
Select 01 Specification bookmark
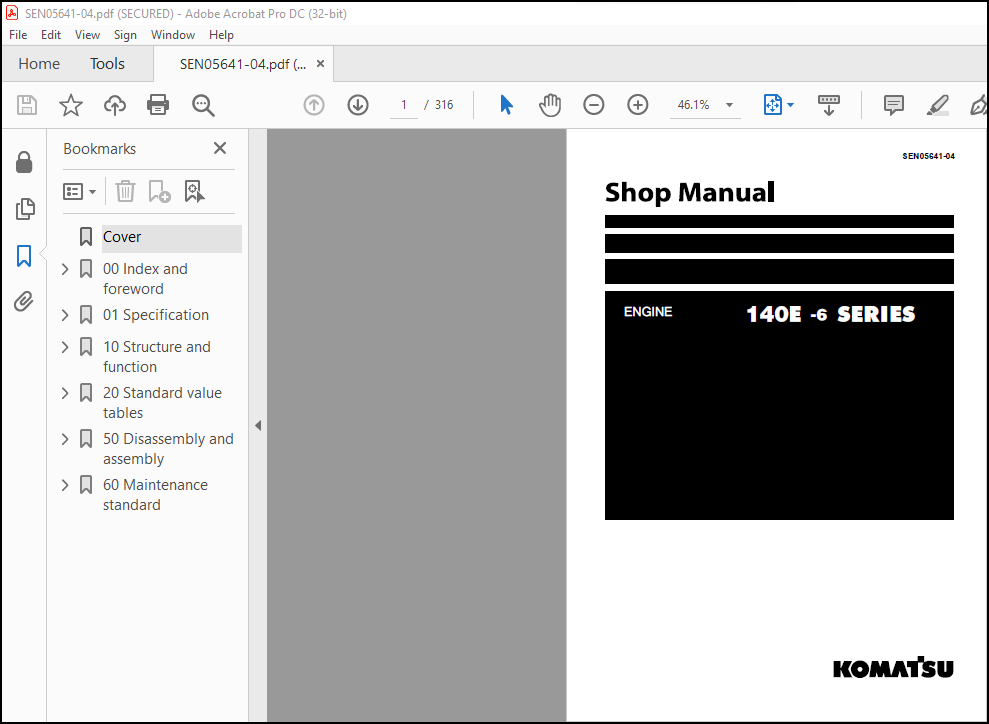pos(156,315)
